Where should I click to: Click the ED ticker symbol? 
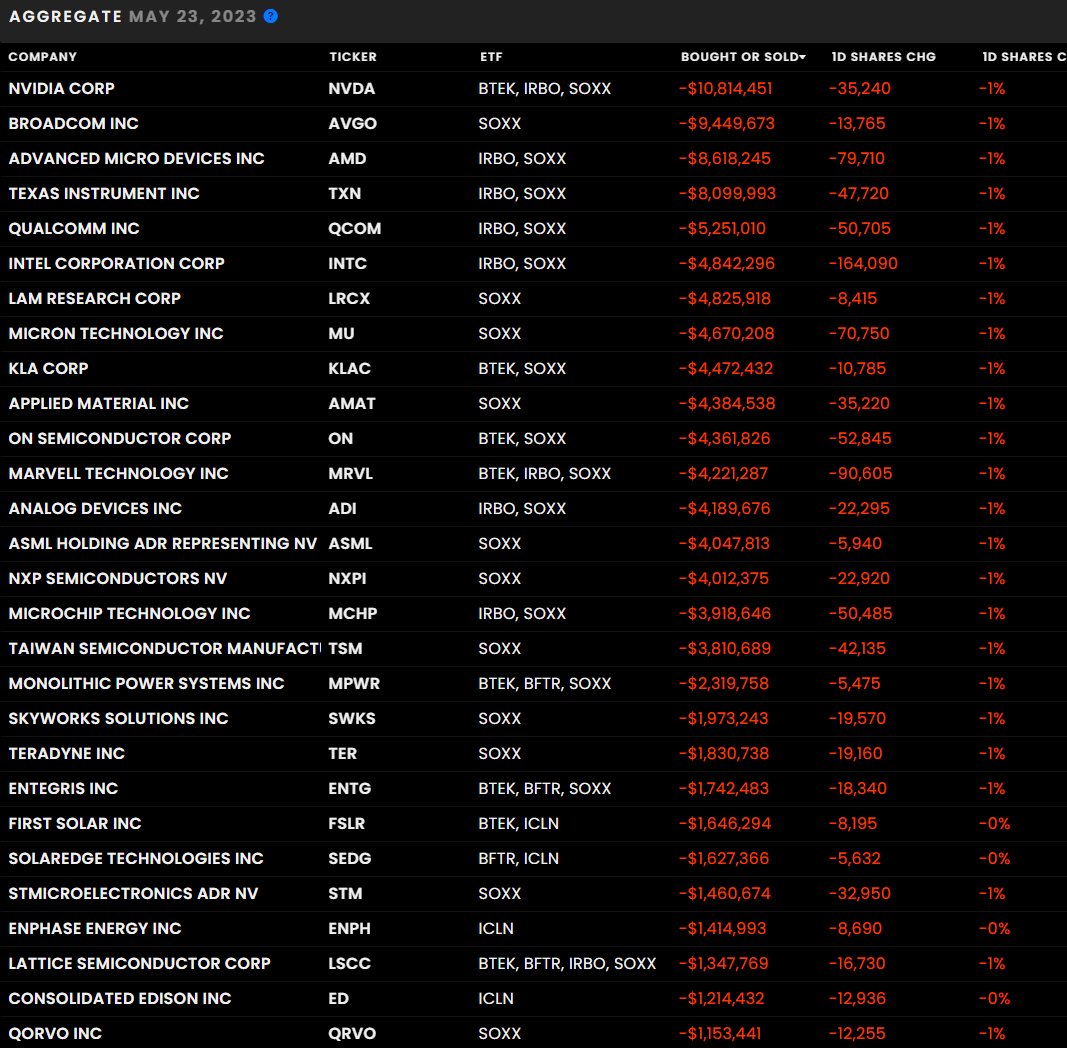pyautogui.click(x=338, y=998)
